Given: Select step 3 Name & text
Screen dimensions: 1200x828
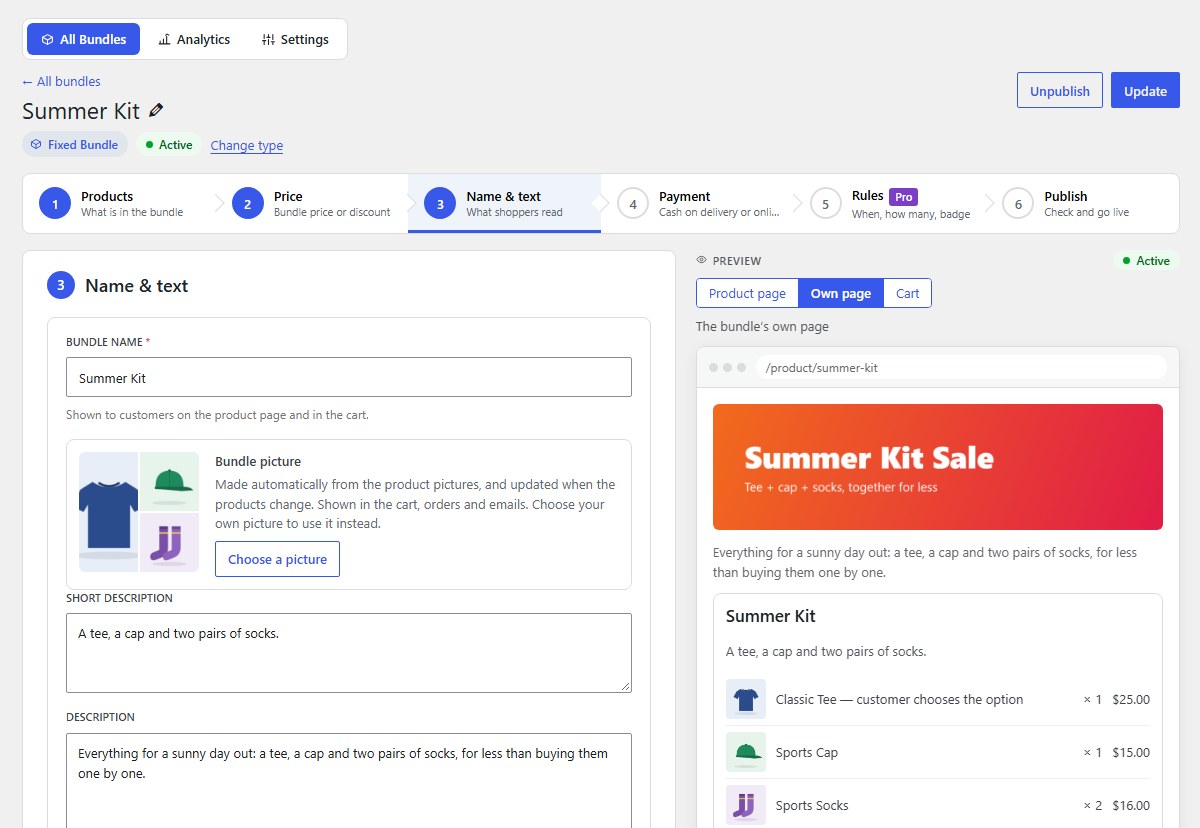Looking at the screenshot, I should 504,204.
